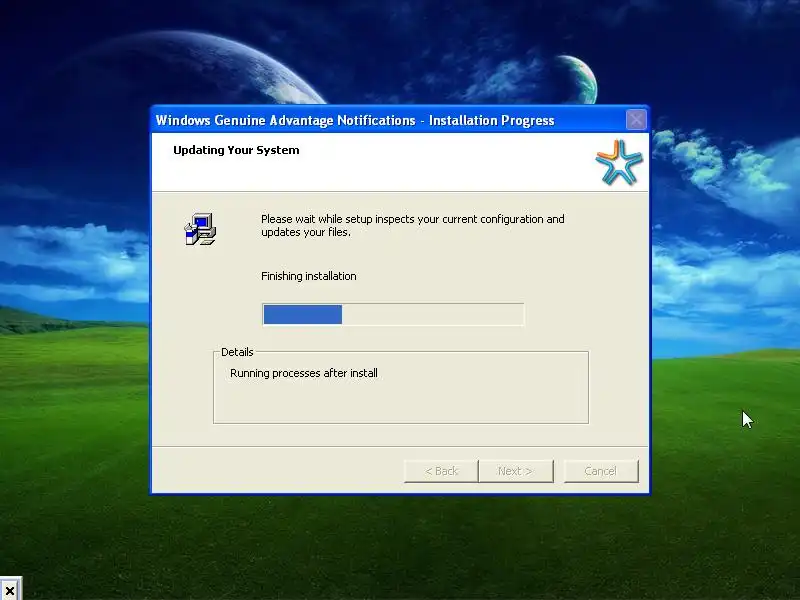Click the X icon at screen corner
The height and width of the screenshot is (600, 800).
[10, 590]
